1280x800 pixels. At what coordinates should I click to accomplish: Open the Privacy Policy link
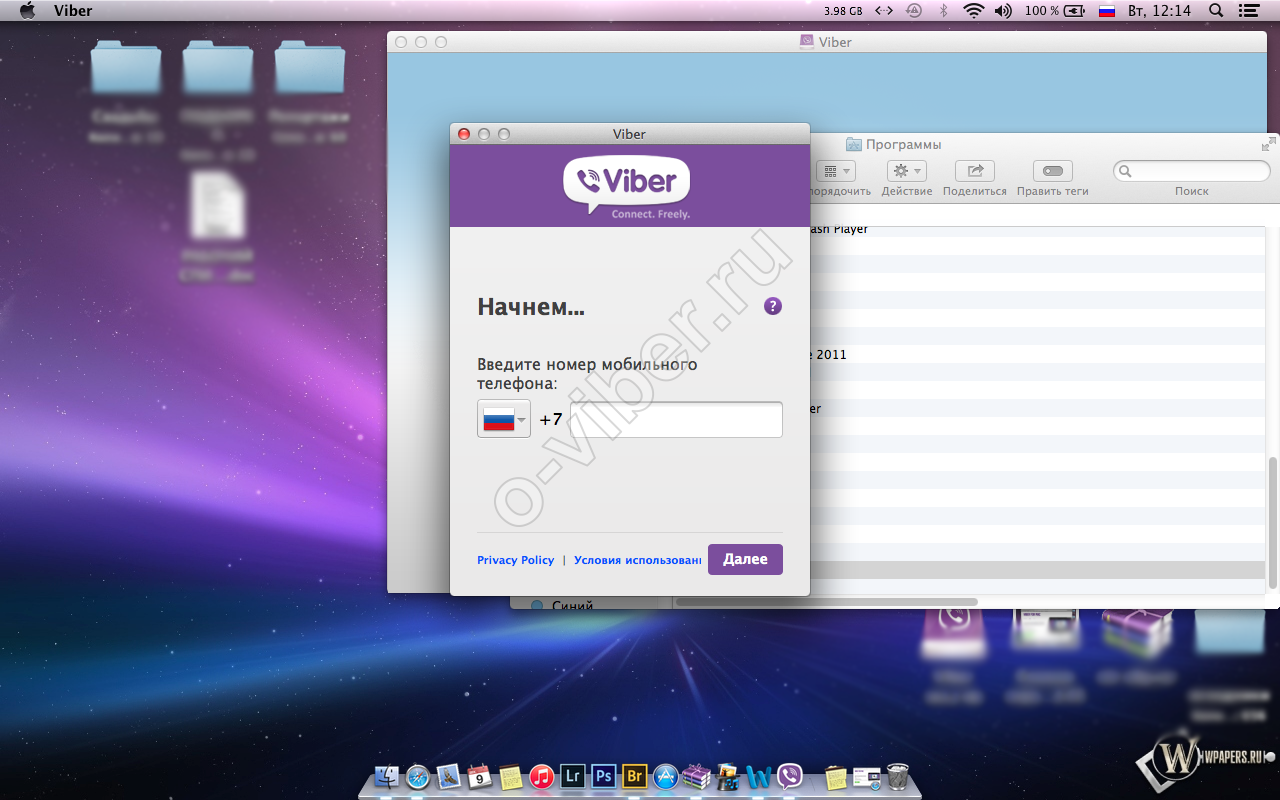click(x=515, y=560)
